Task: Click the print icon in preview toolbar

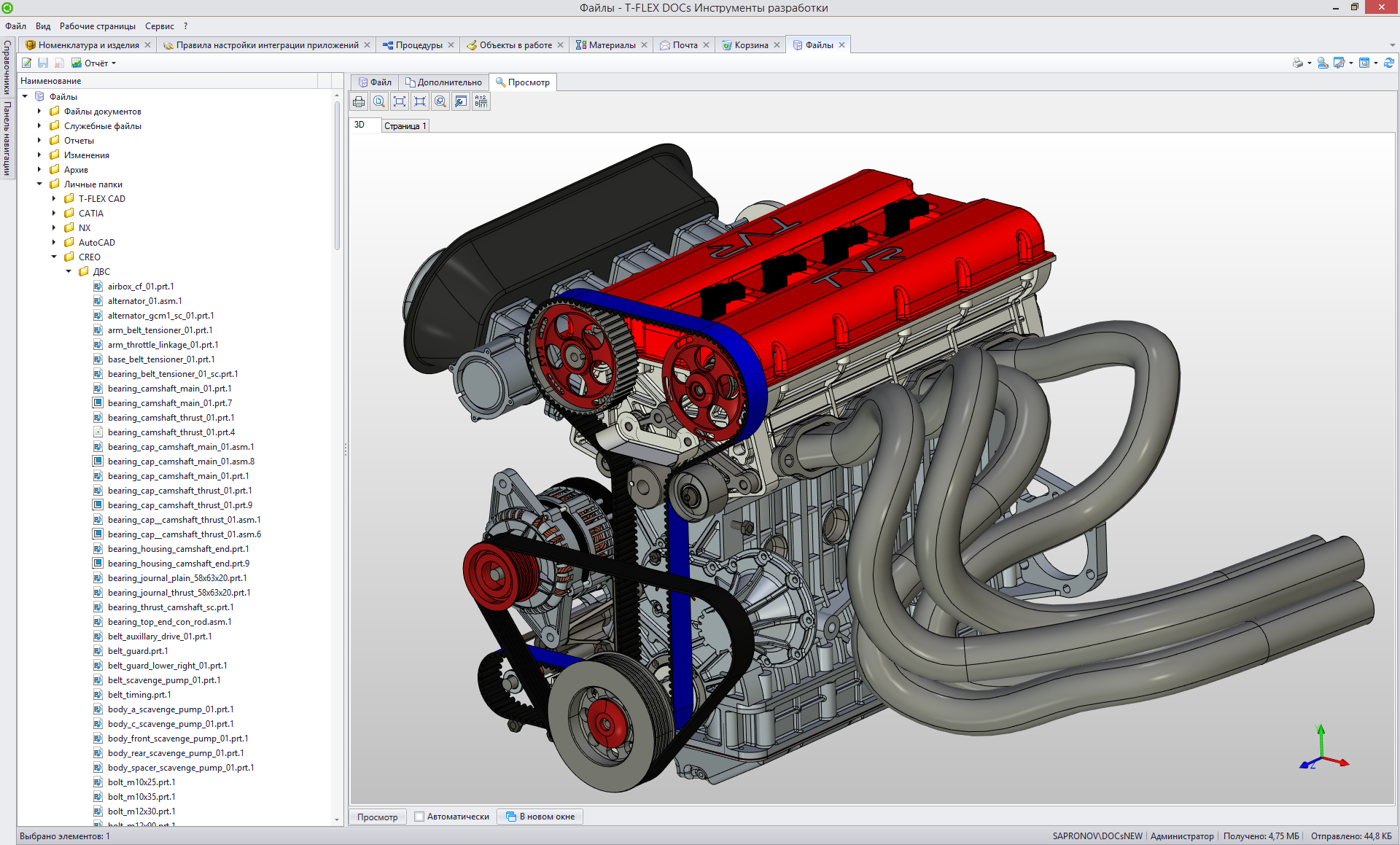Action: 359,101
